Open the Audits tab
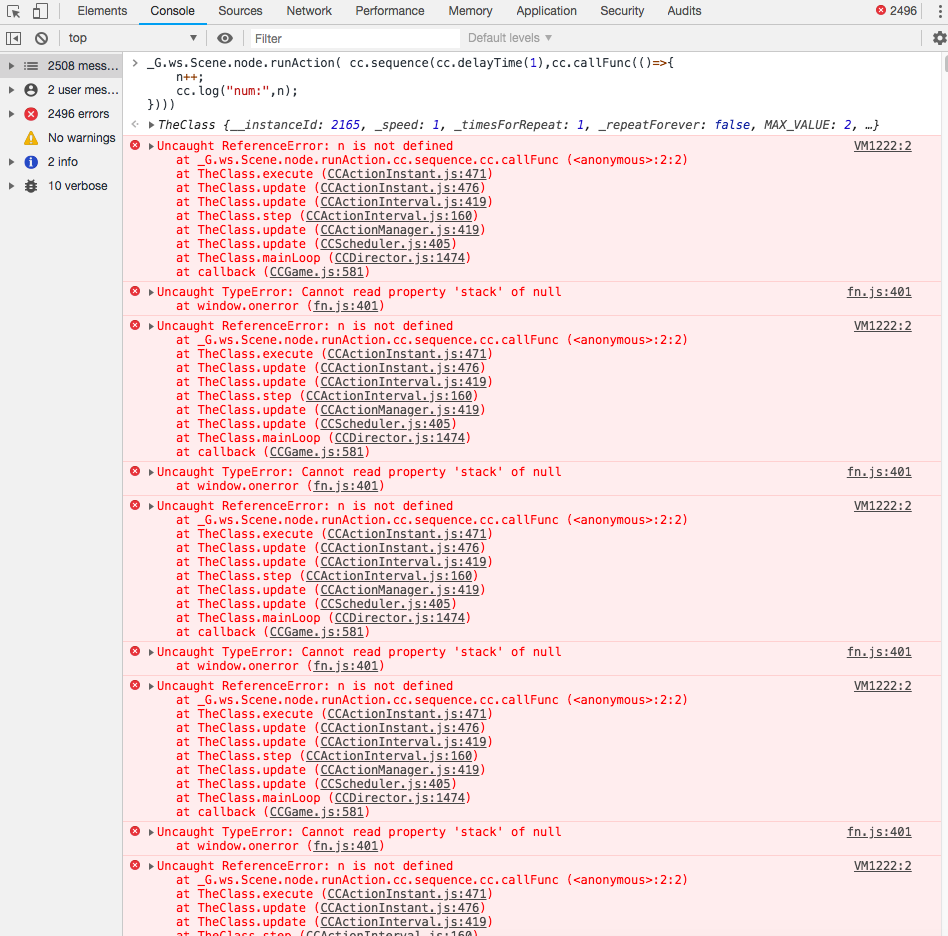Viewport: 948px width, 936px height. point(684,11)
